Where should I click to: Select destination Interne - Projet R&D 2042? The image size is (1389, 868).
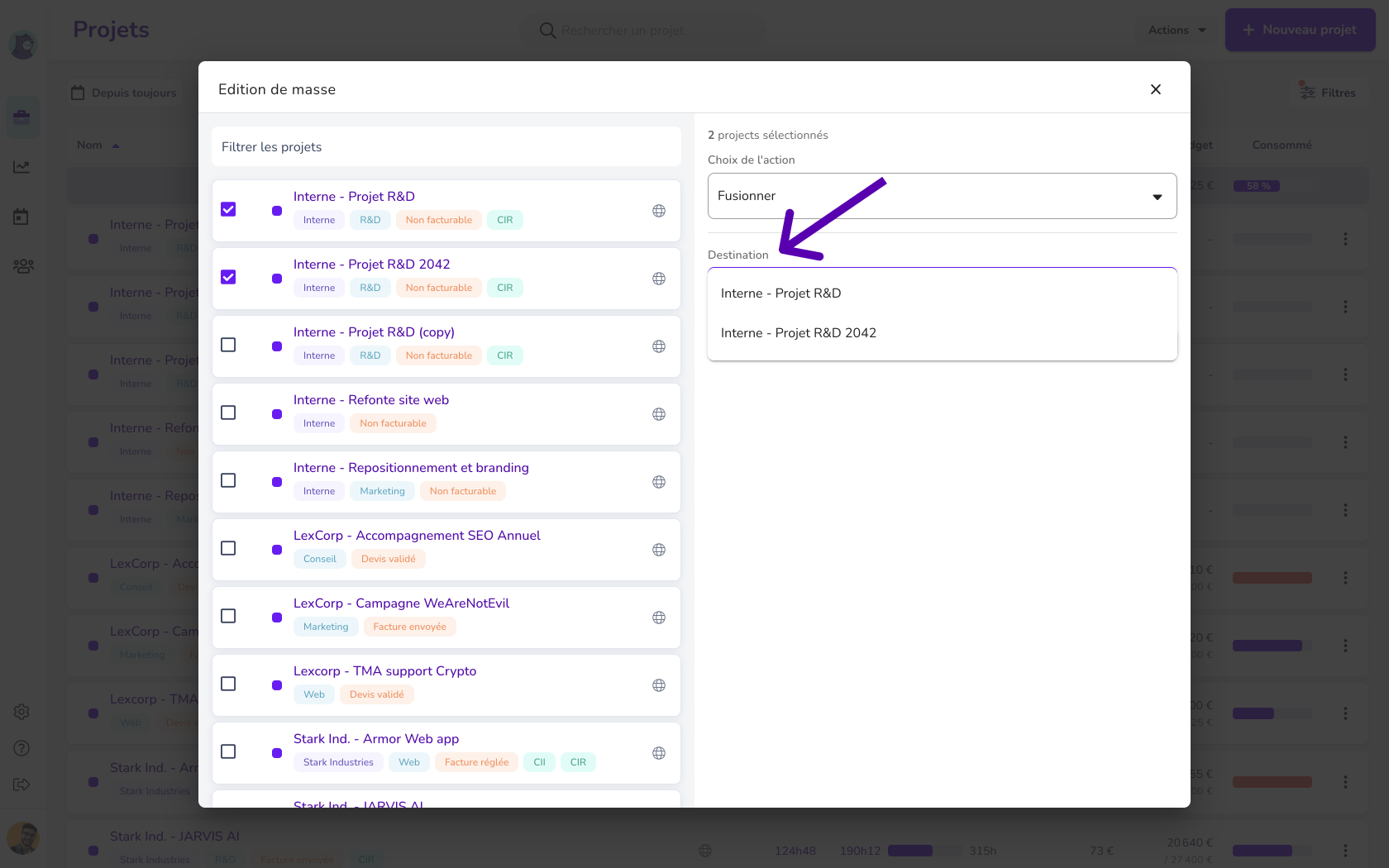[942, 333]
